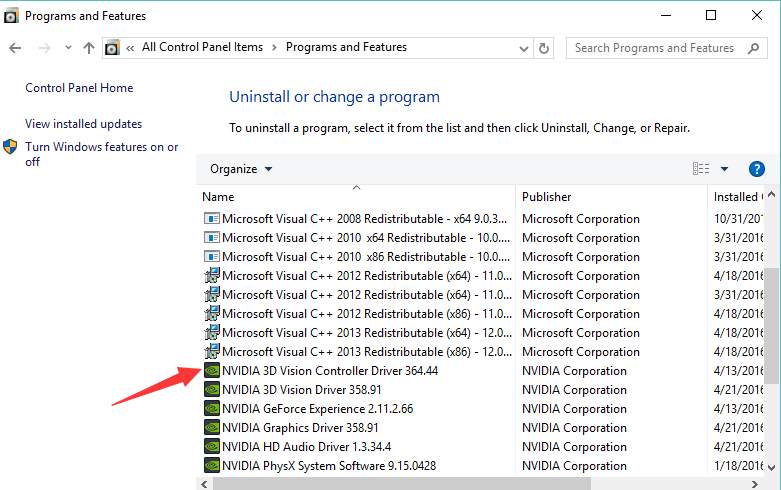This screenshot has width=781, height=490.
Task: Select Visual C++ 2013 (x86) Redistributable icon
Action: [x=212, y=351]
